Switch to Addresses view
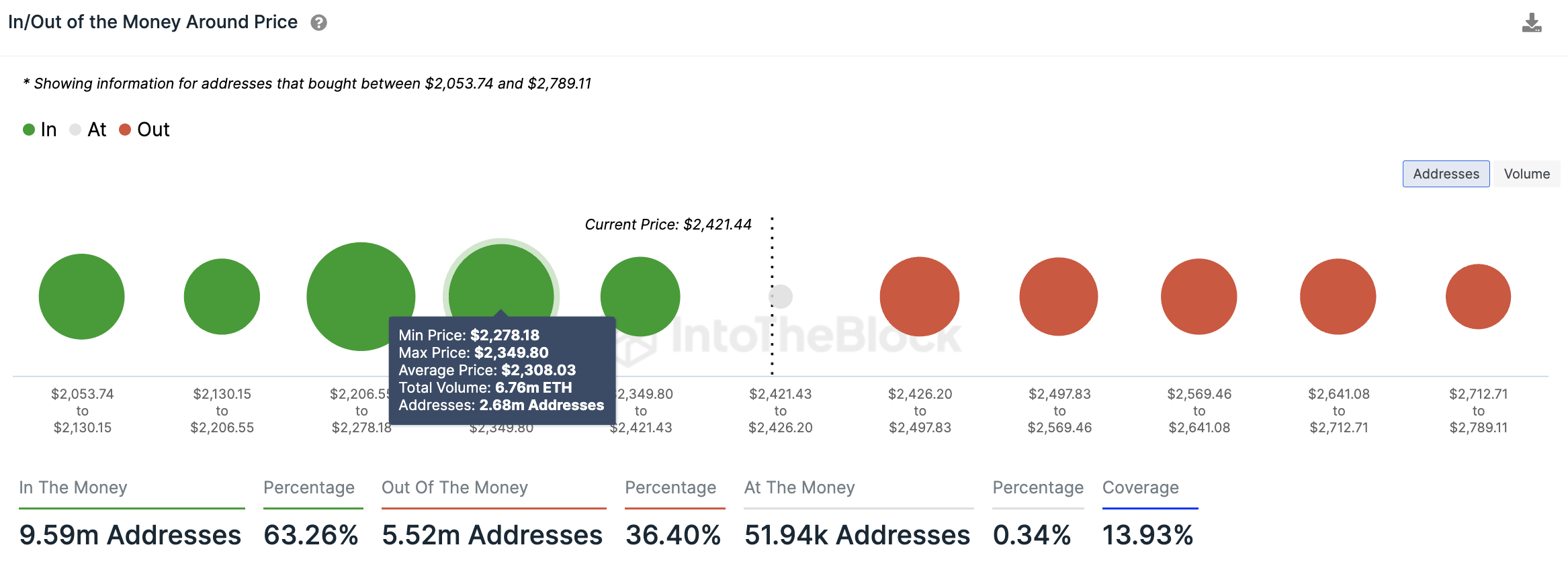Image resolution: width=1568 pixels, height=584 pixels. click(x=1446, y=174)
